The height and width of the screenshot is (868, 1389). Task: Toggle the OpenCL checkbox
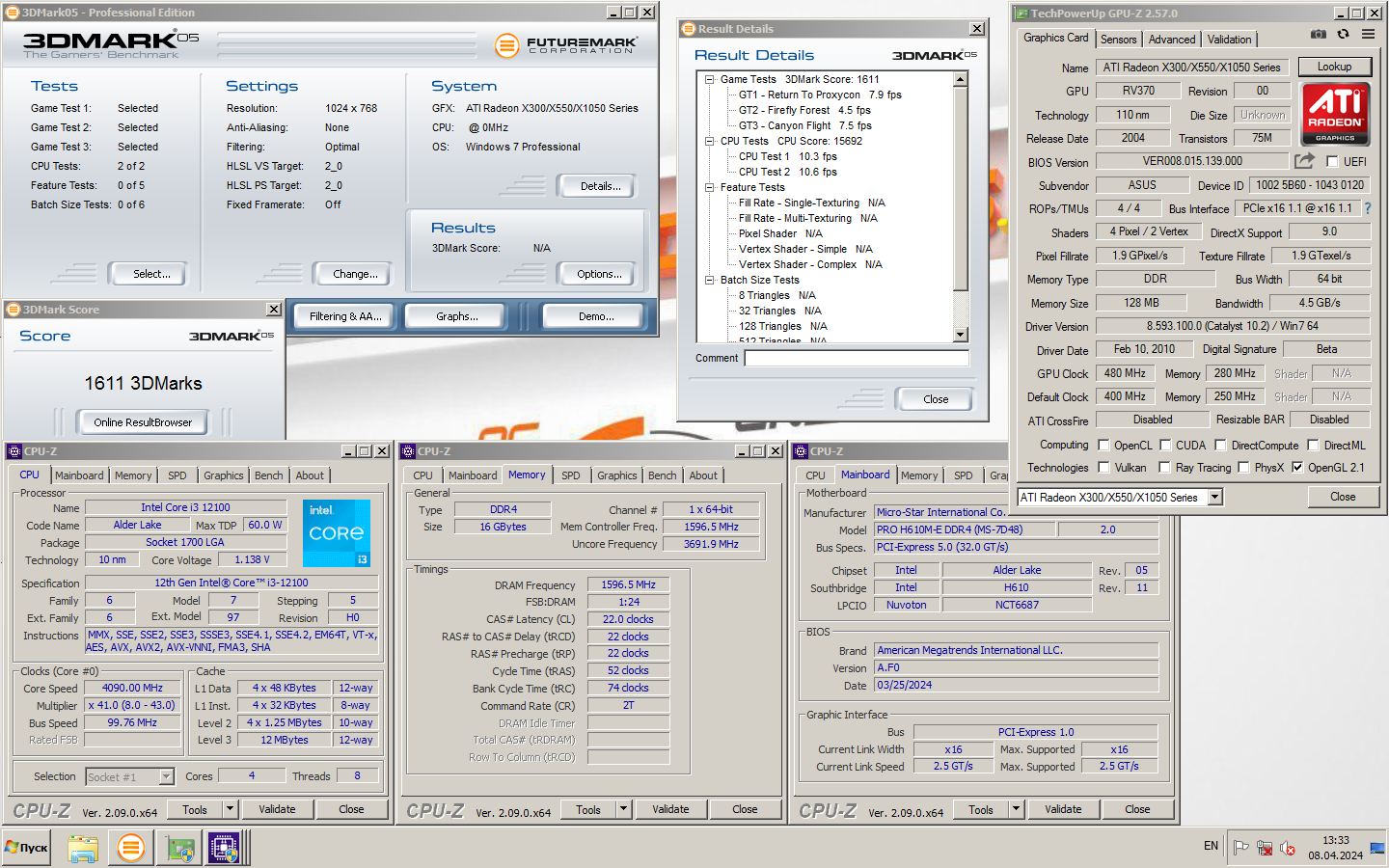point(1103,445)
